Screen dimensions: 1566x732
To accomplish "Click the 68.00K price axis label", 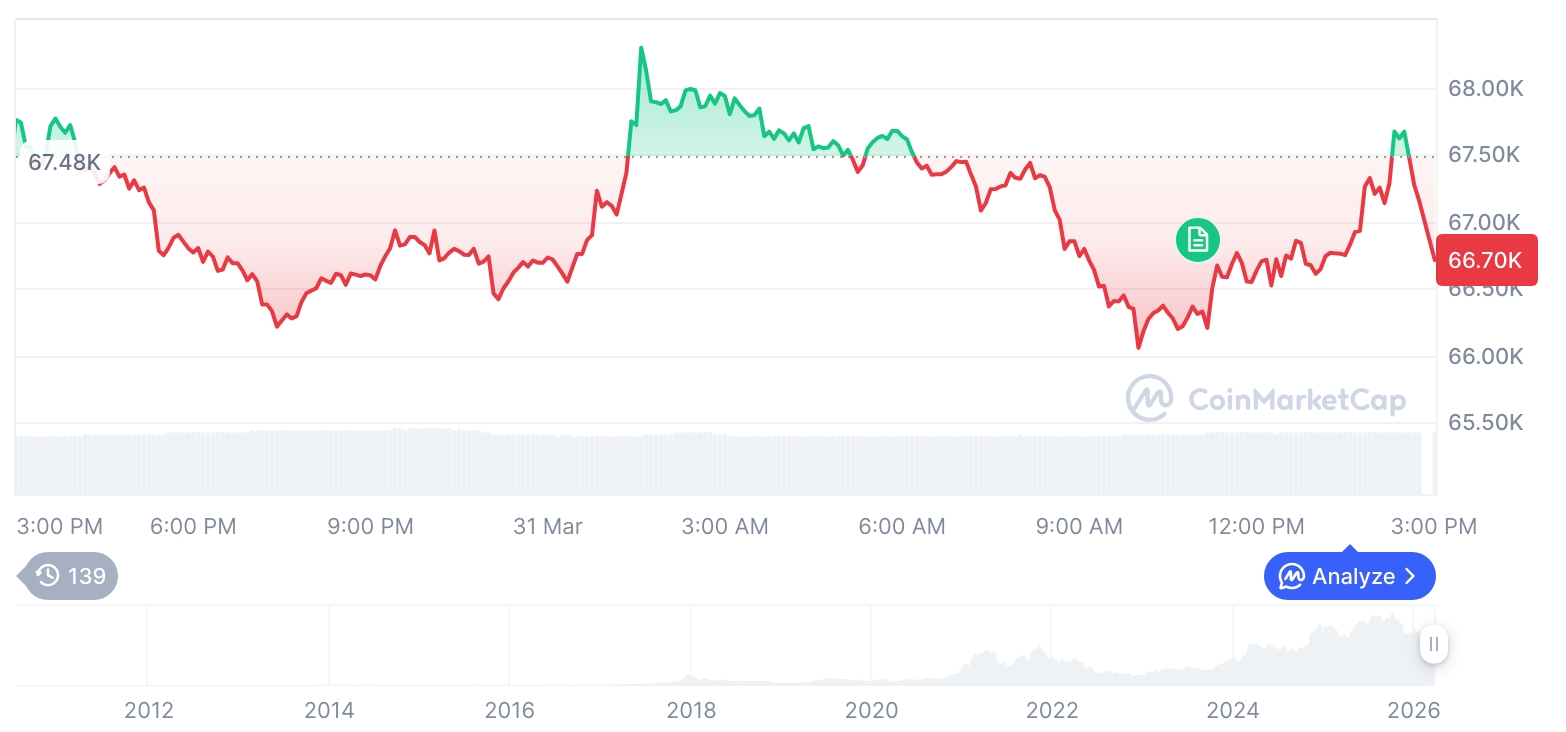I will 1485,89.
